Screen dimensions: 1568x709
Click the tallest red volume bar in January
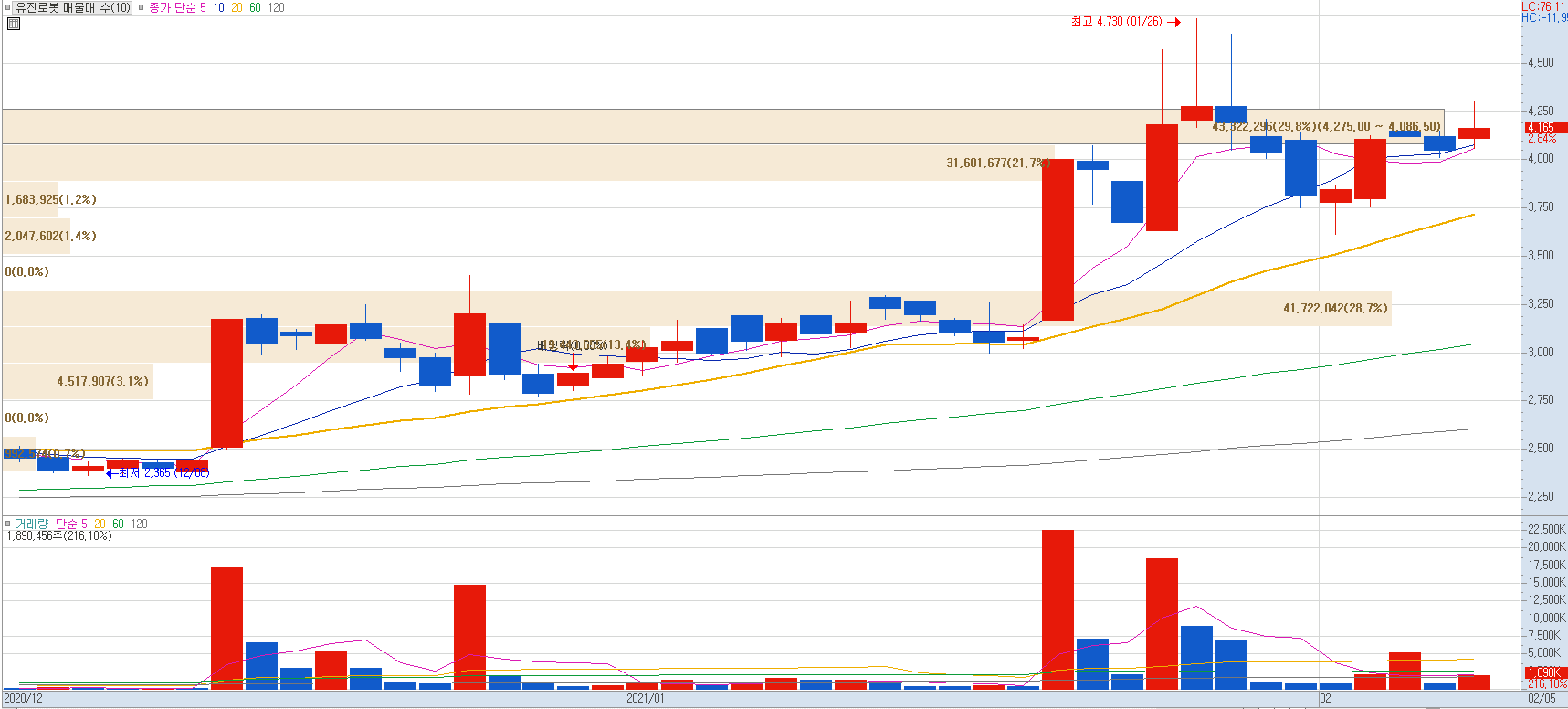(x=1058, y=609)
